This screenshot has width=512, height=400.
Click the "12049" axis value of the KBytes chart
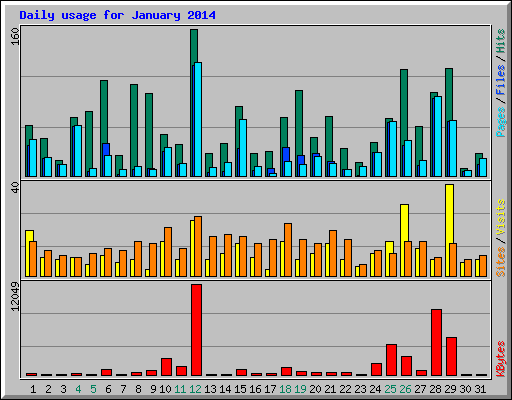15,297
